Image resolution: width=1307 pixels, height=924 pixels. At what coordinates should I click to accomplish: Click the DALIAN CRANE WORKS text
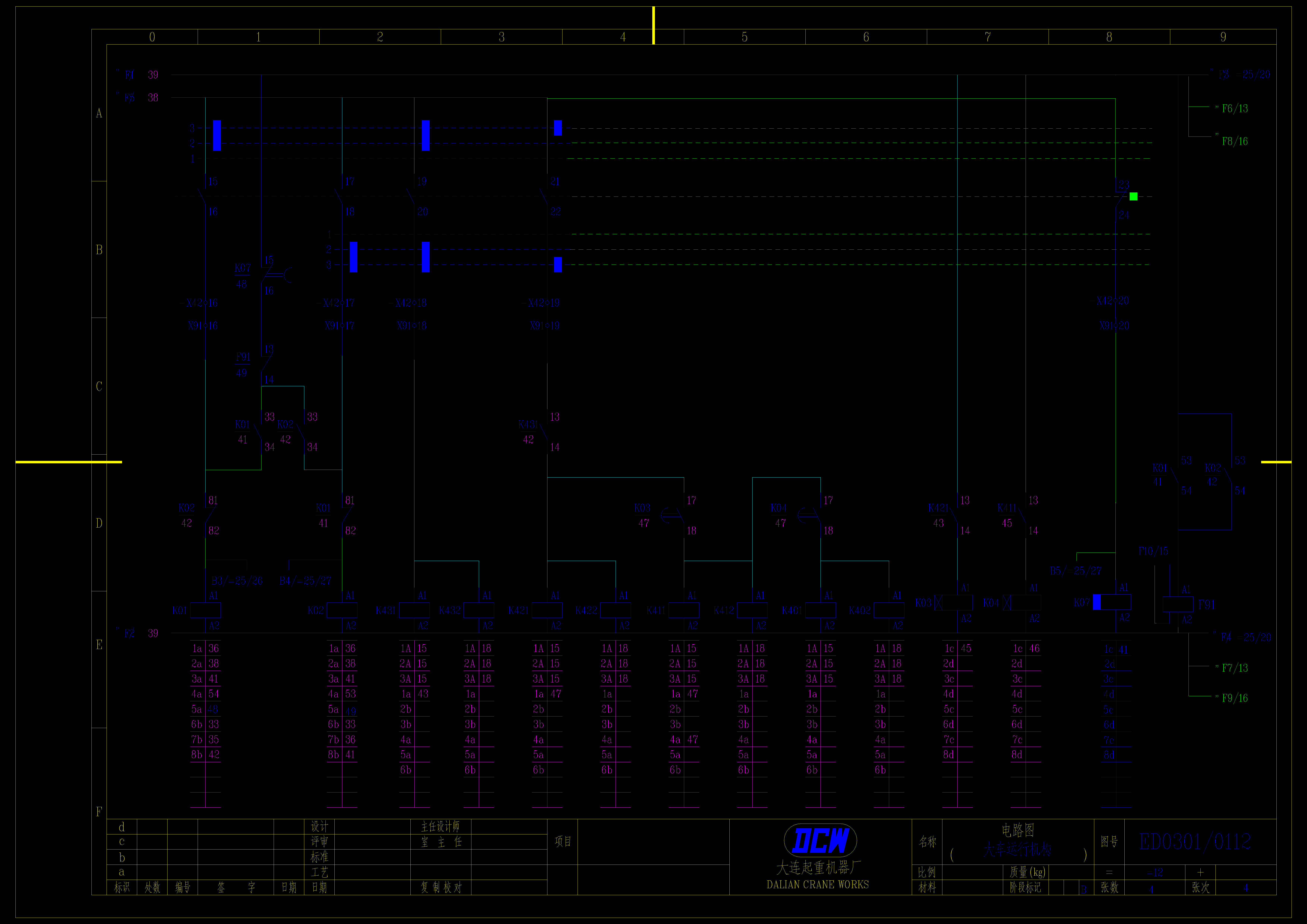818,885
